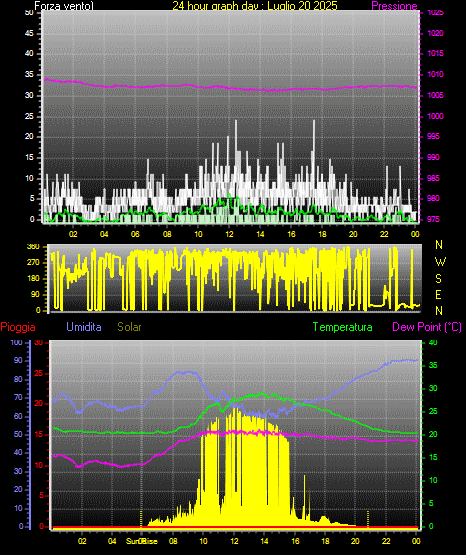
Task: Click the '45' wind speed axis value
Action: coord(29,34)
